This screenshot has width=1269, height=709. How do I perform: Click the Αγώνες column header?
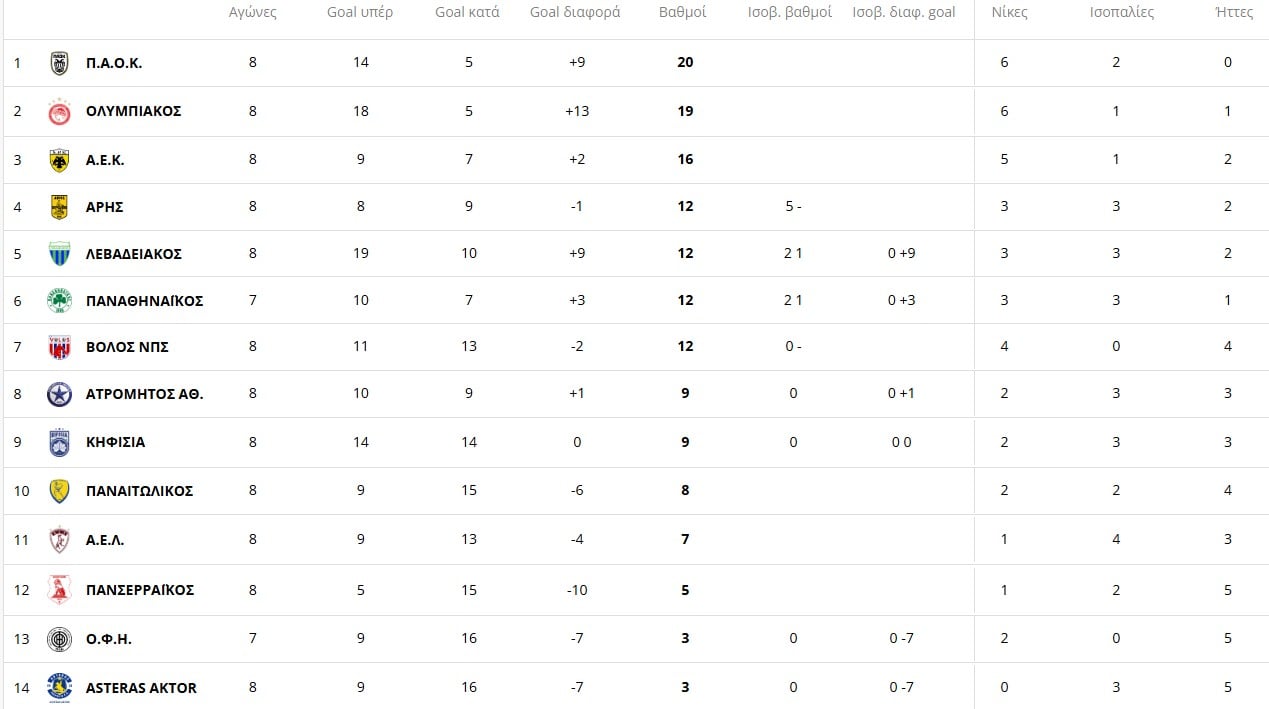tap(252, 13)
